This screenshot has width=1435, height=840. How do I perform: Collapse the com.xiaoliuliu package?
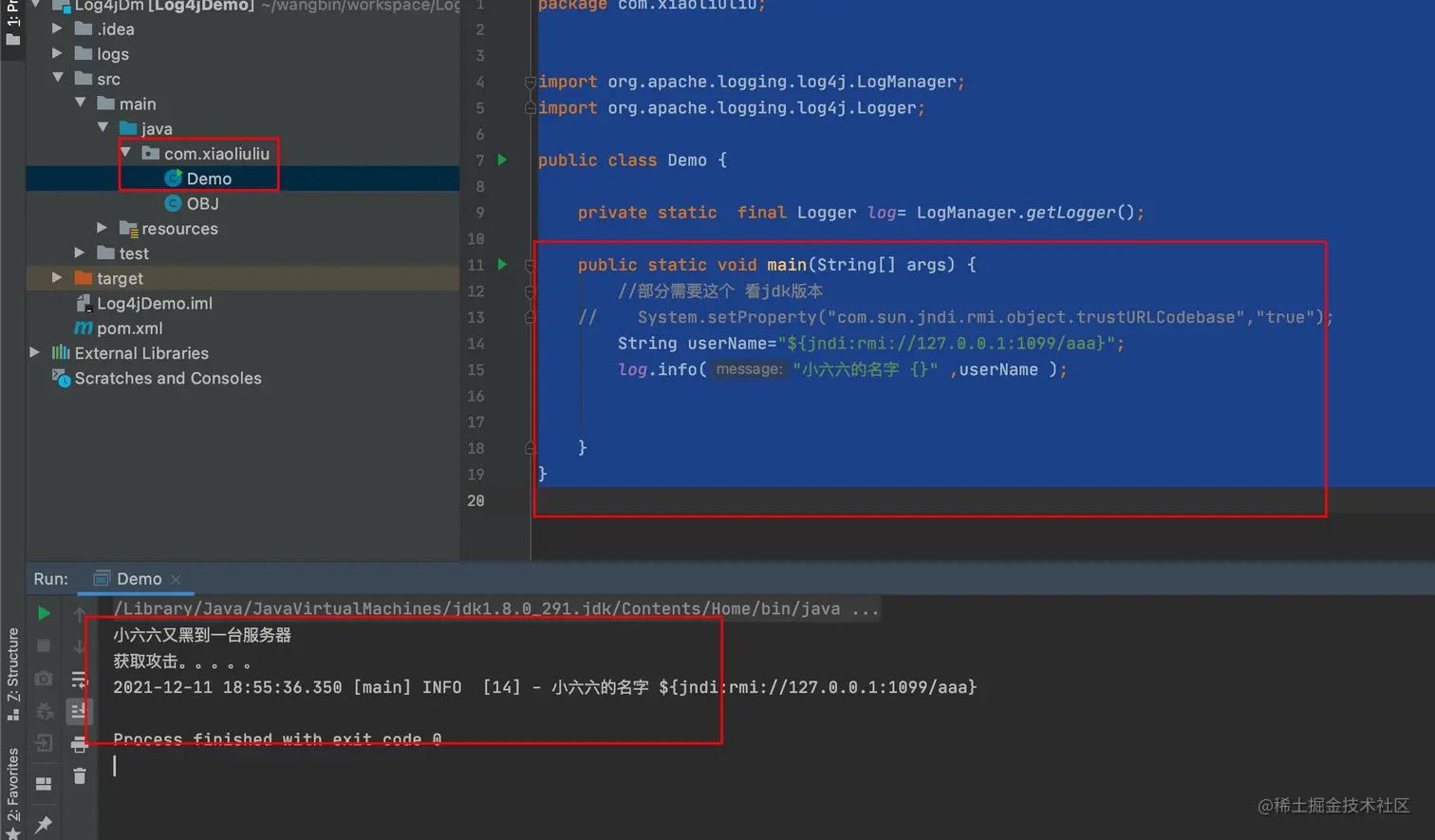click(x=126, y=152)
